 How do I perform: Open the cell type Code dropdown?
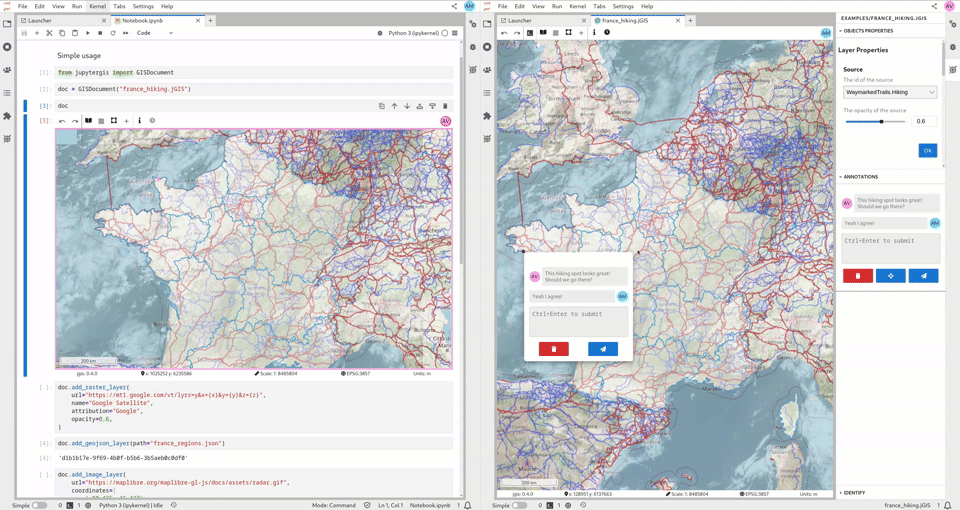[155, 33]
